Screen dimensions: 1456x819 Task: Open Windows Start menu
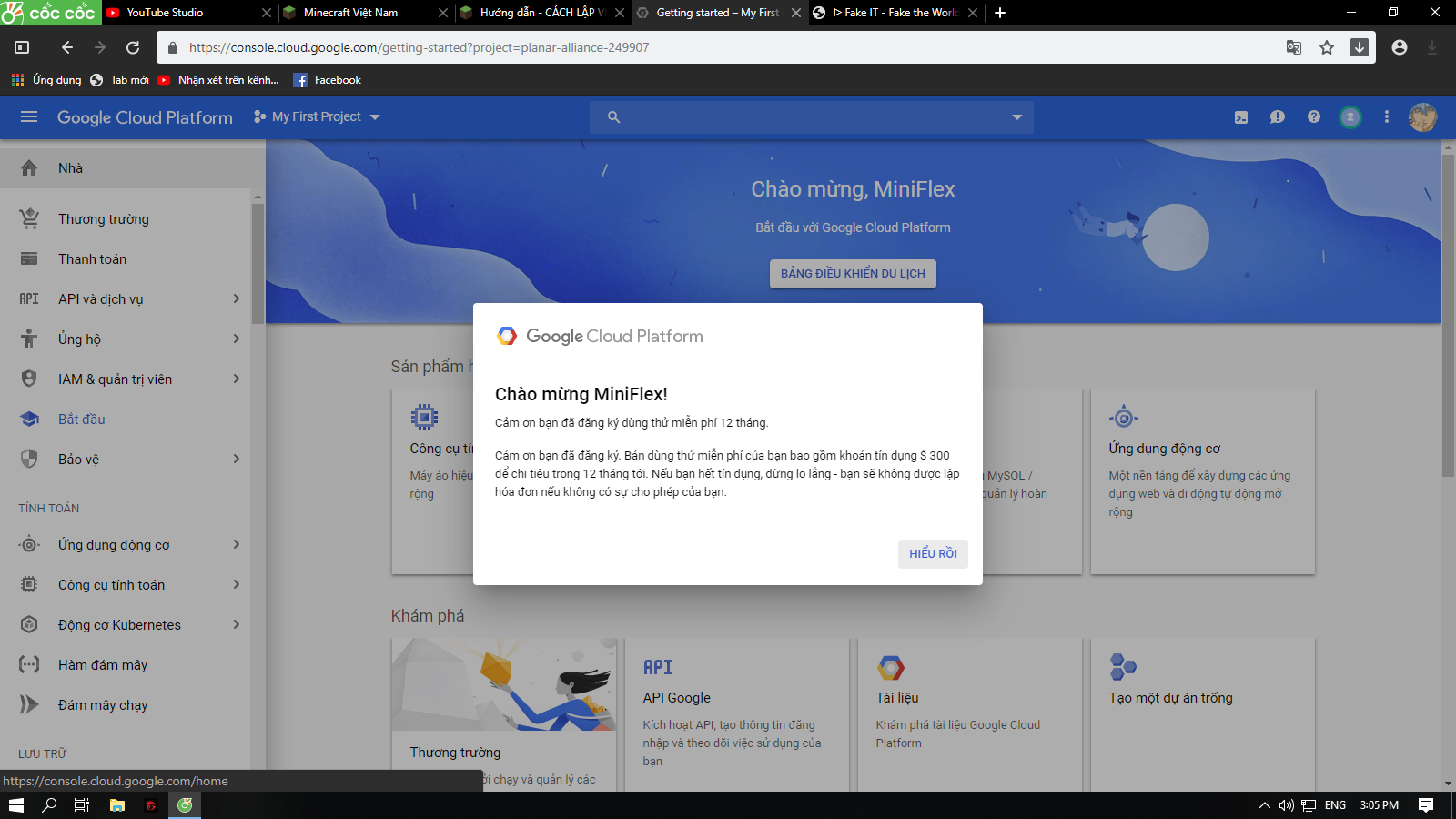tap(16, 804)
